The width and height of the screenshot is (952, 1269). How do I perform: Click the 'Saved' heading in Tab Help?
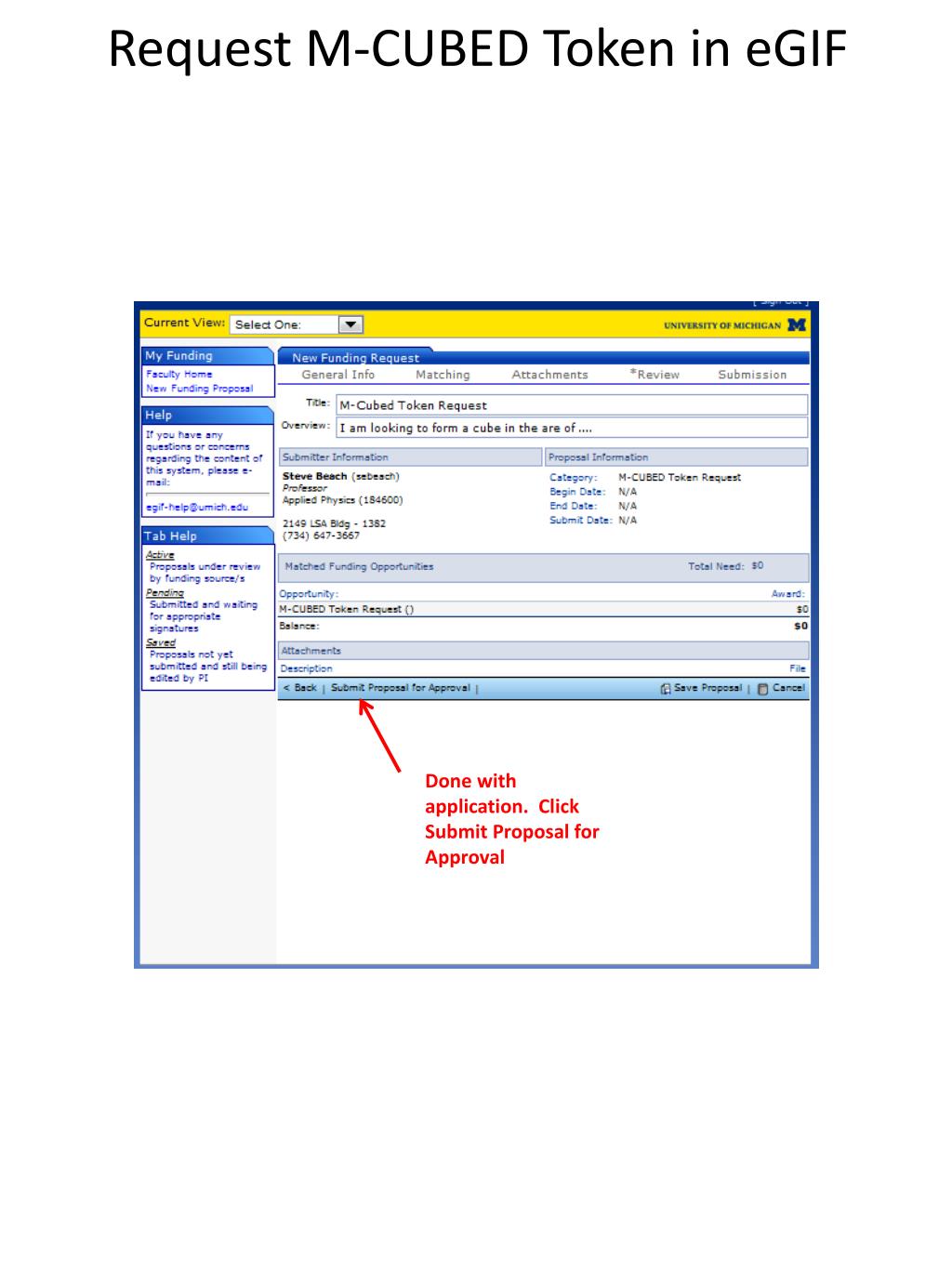(x=160, y=642)
